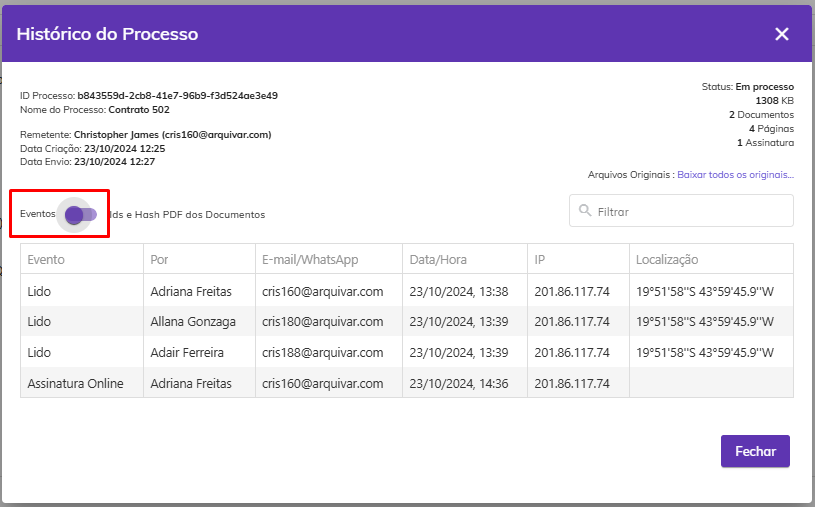
Task: Select the 1 Assinatura text
Action: (765, 142)
